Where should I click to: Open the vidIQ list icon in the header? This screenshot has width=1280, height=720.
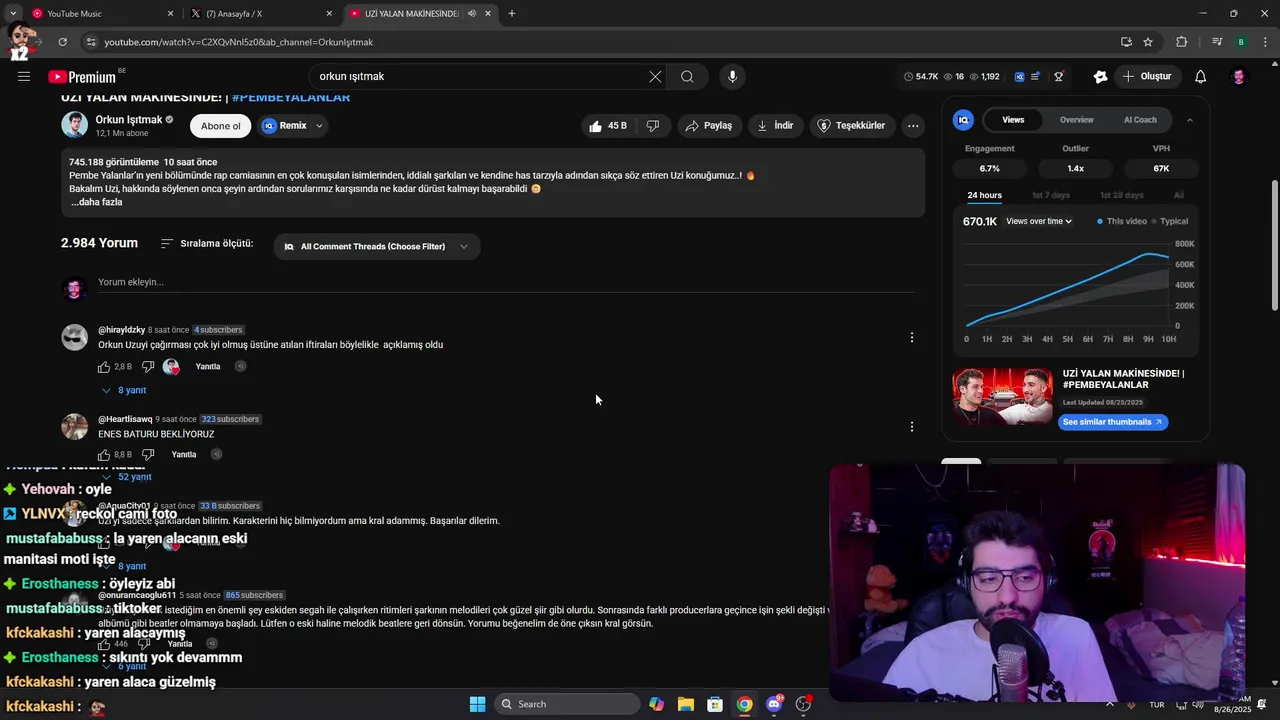click(x=1035, y=76)
